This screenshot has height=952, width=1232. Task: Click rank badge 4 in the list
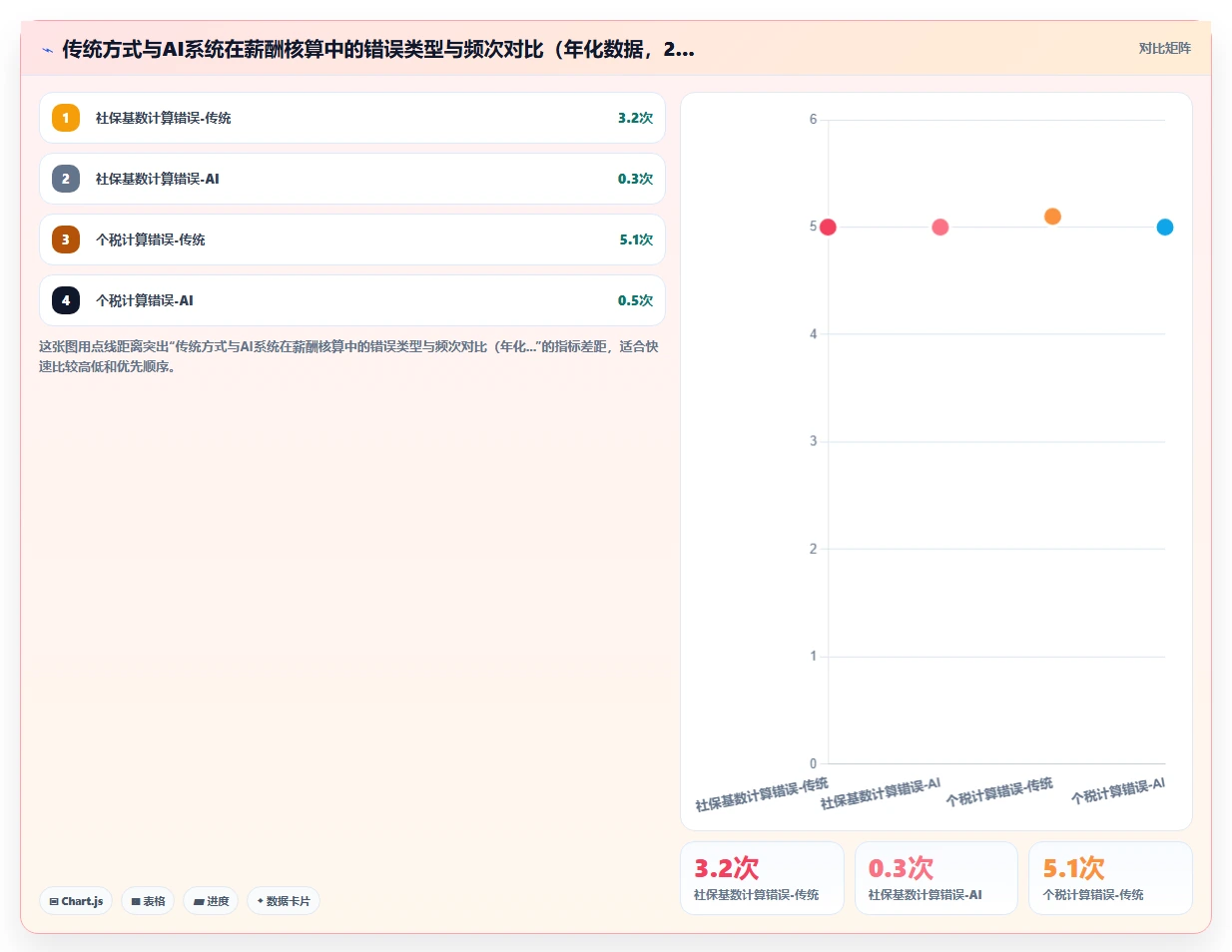click(x=66, y=300)
